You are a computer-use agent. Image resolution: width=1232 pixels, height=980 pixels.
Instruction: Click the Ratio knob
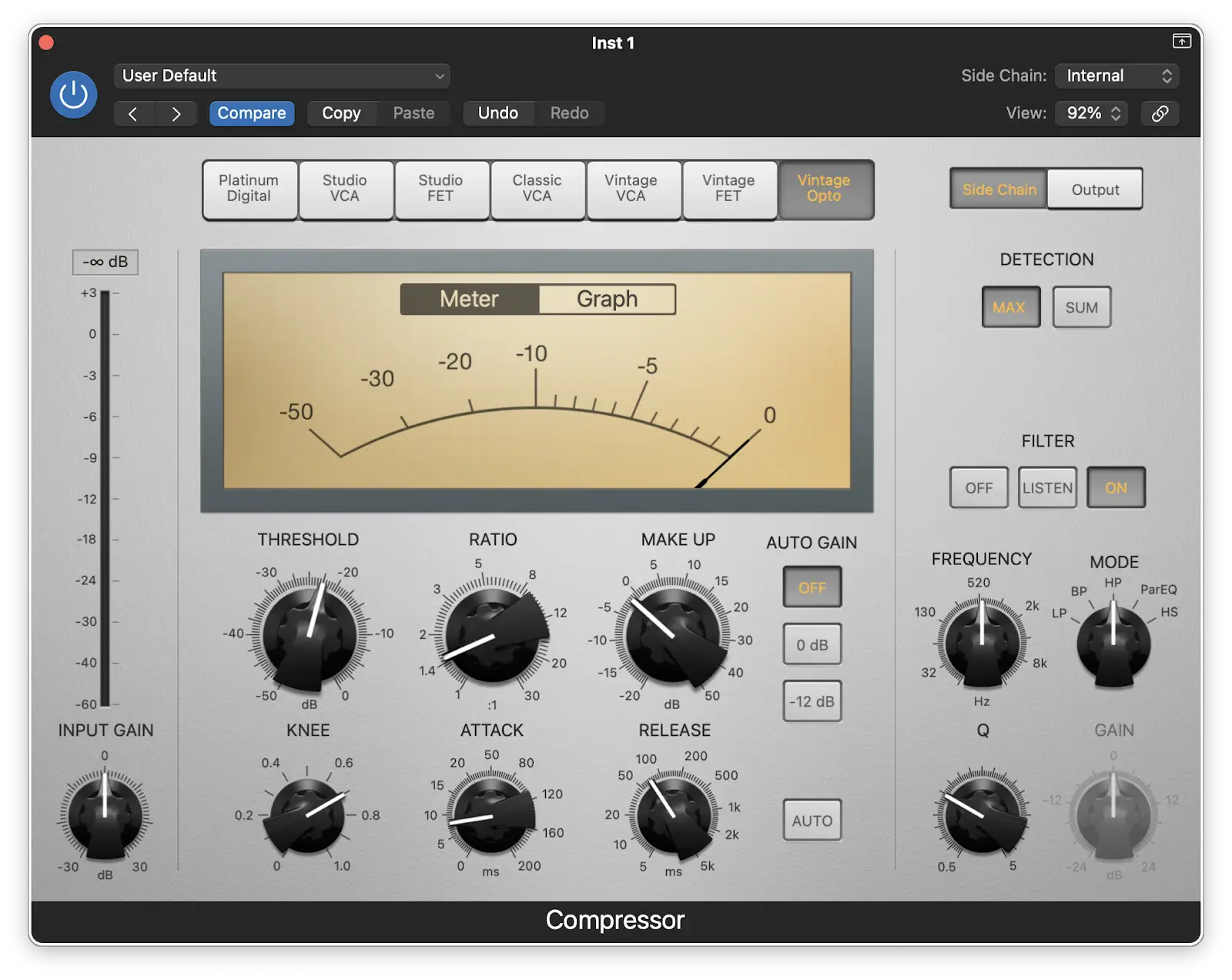pos(492,637)
